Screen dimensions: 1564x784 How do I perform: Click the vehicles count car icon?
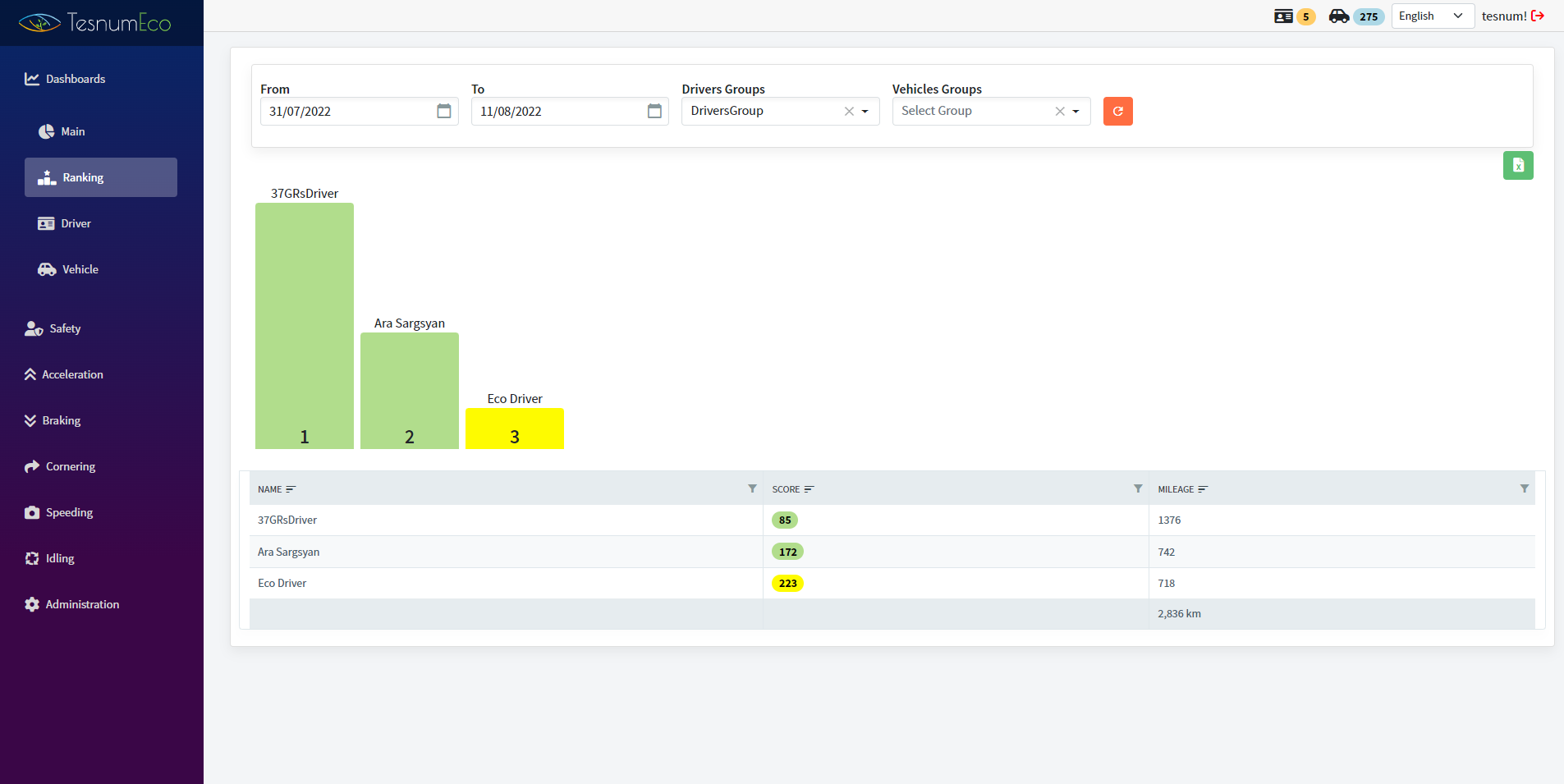pos(1339,16)
